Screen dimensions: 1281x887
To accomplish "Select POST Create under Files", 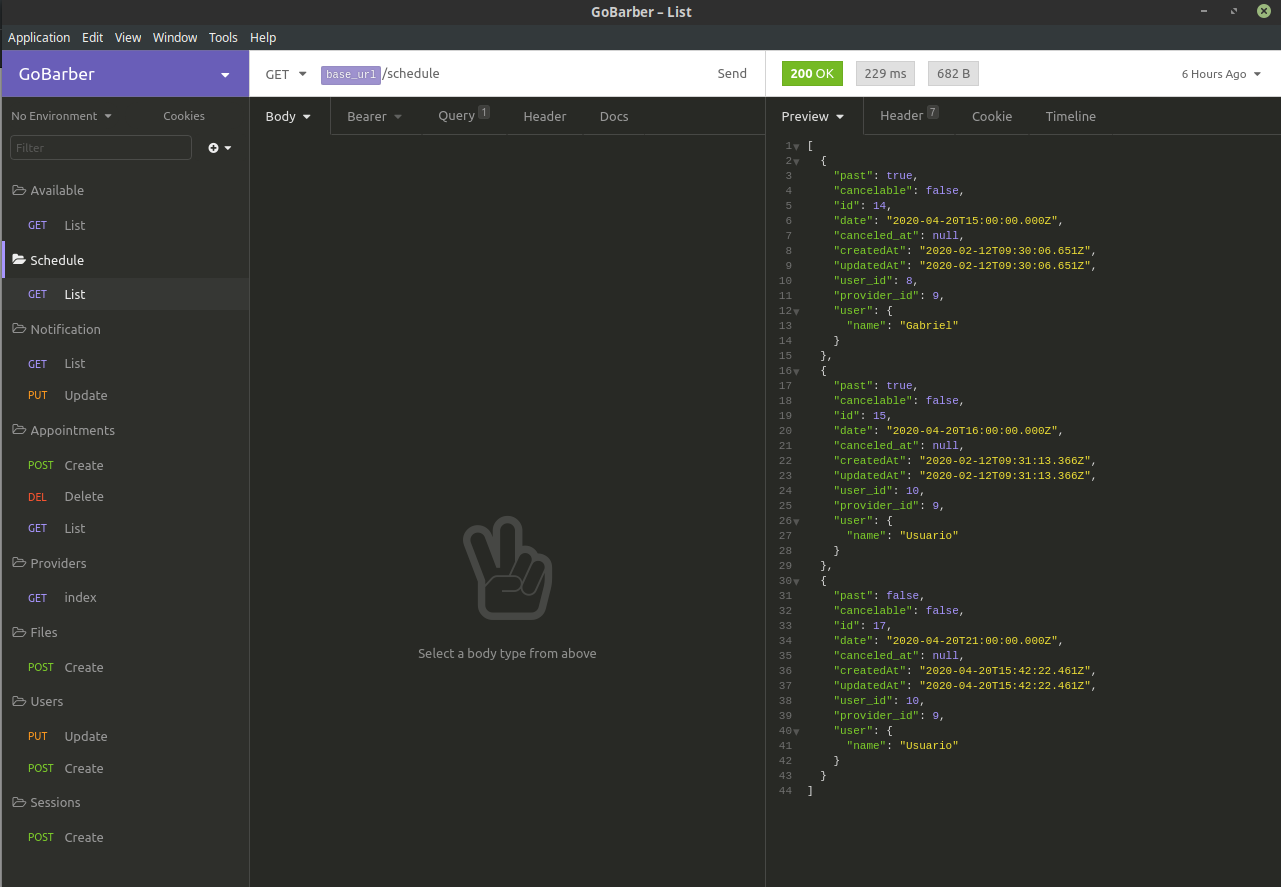I will [x=125, y=667].
